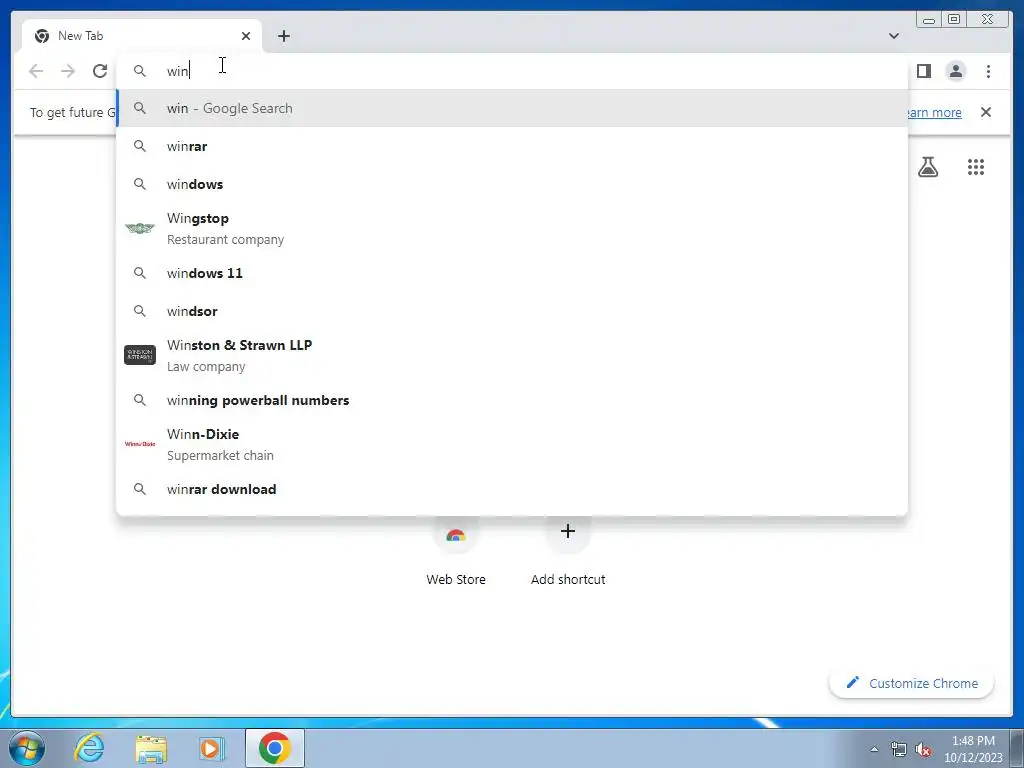Open the profile avatar button
Image resolution: width=1024 pixels, height=768 pixels.
955,71
